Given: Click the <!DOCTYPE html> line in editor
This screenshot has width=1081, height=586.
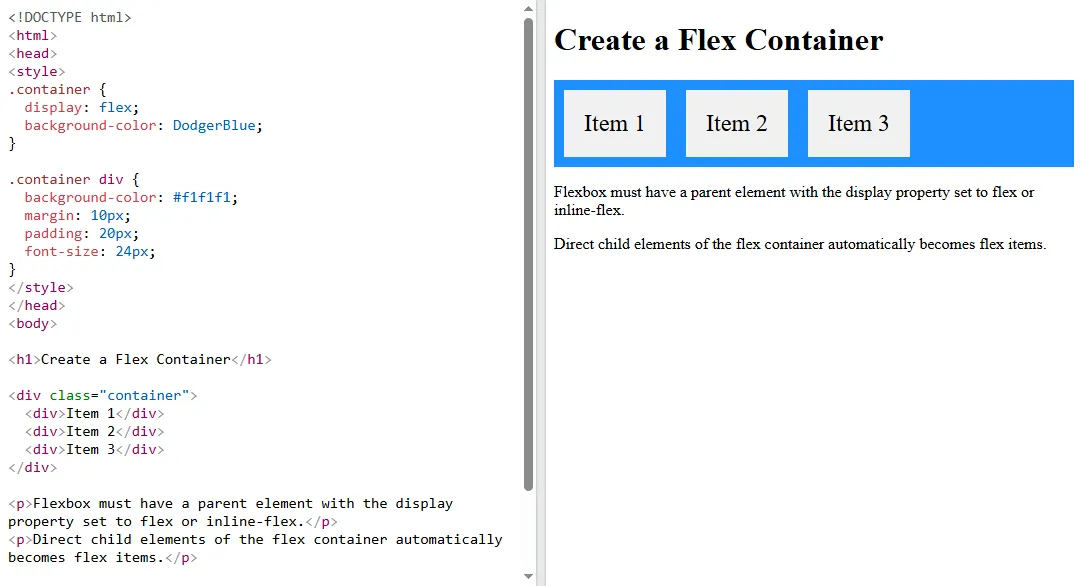Looking at the screenshot, I should tap(70, 18).
